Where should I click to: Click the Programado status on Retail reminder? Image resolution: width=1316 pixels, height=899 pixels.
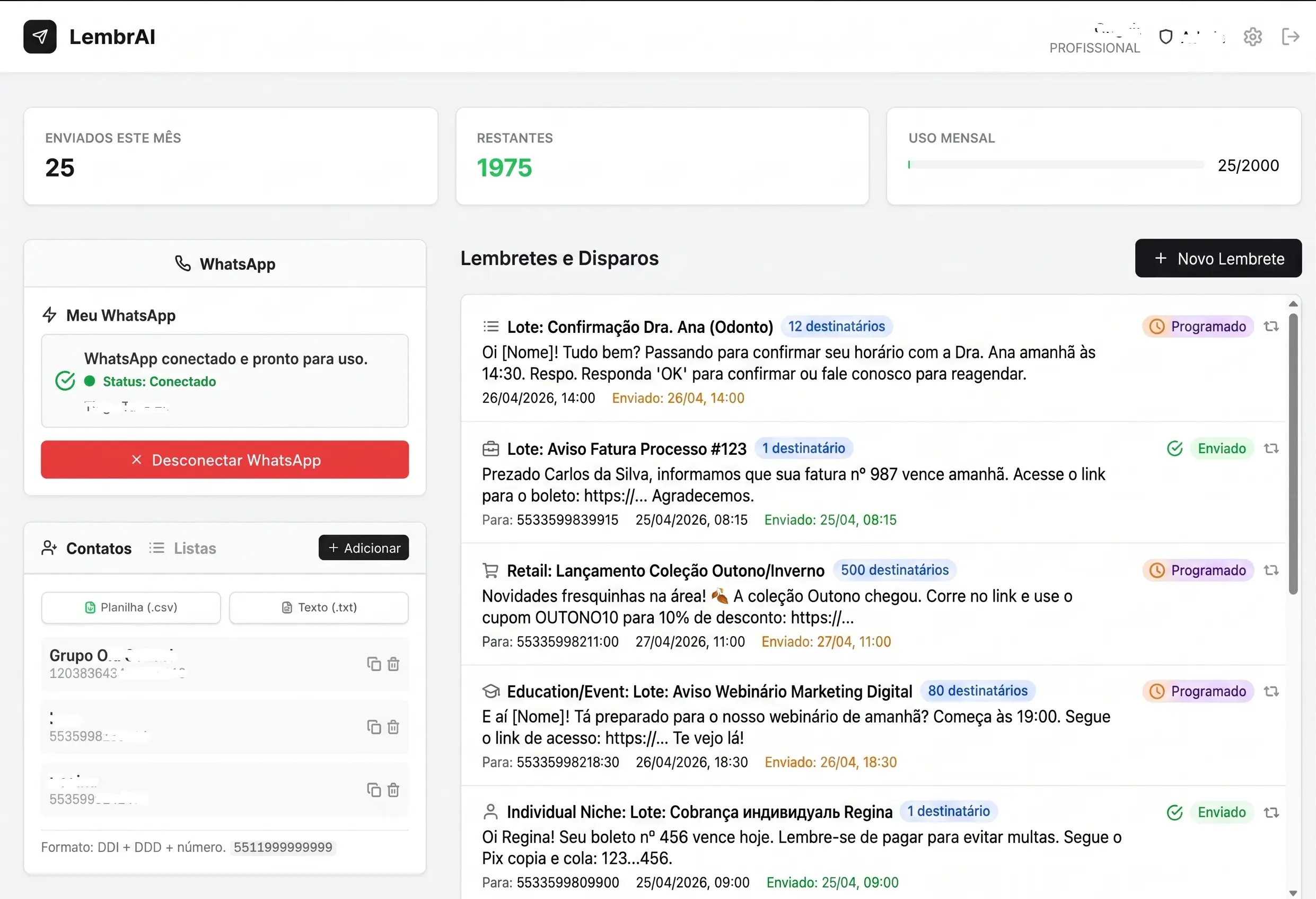[1198, 570]
